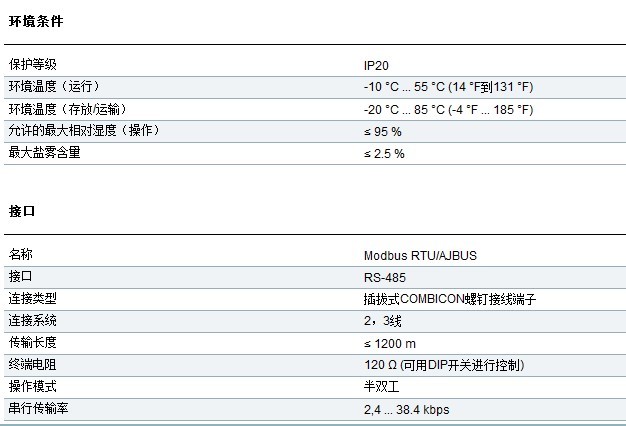Select the ≤ 1200 m transmission length
This screenshot has width=626, height=426.
[390, 343]
